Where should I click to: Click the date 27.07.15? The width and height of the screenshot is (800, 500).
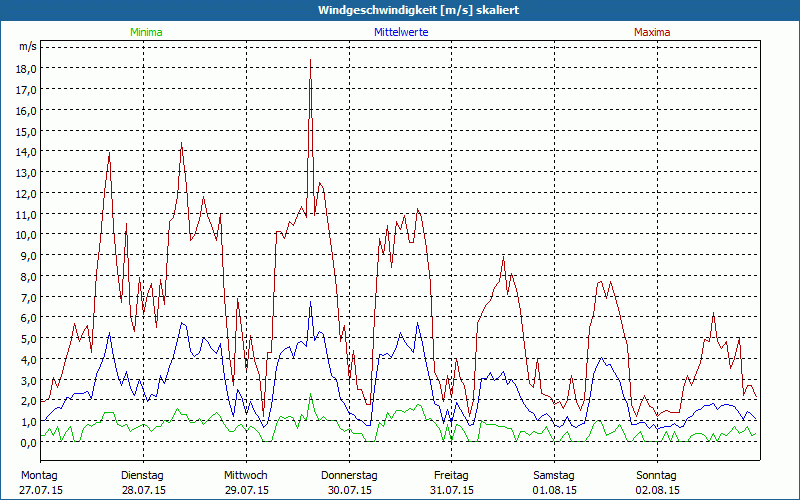[41, 490]
